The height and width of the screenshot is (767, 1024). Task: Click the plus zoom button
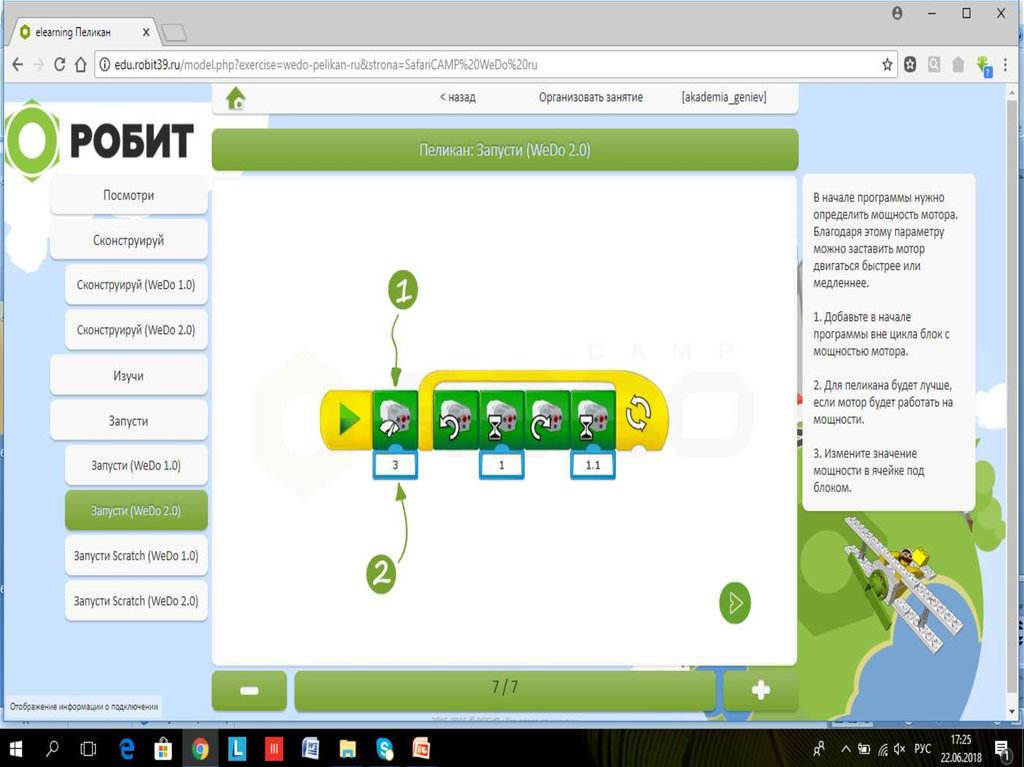[761, 690]
